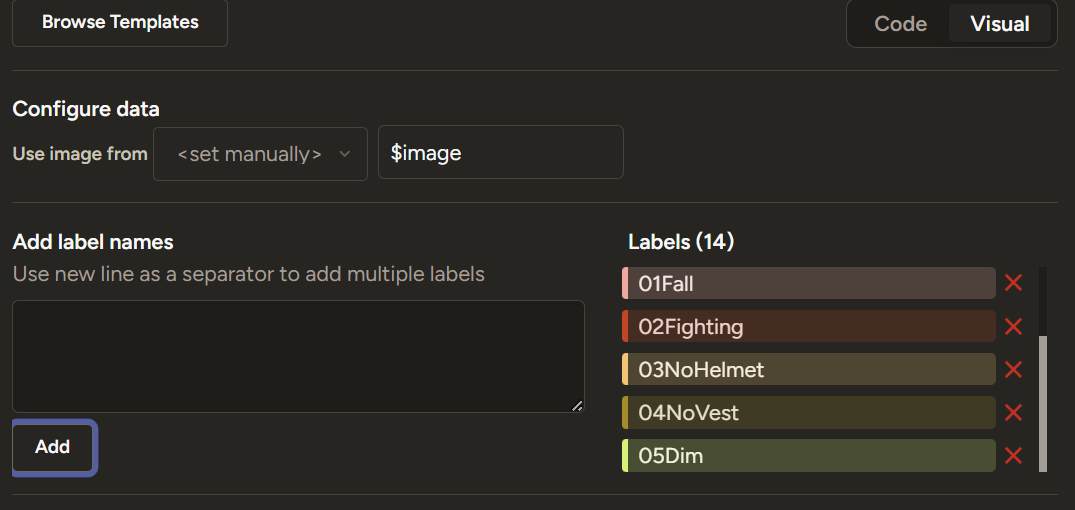
Task: Switch to the Visual view
Action: [999, 24]
